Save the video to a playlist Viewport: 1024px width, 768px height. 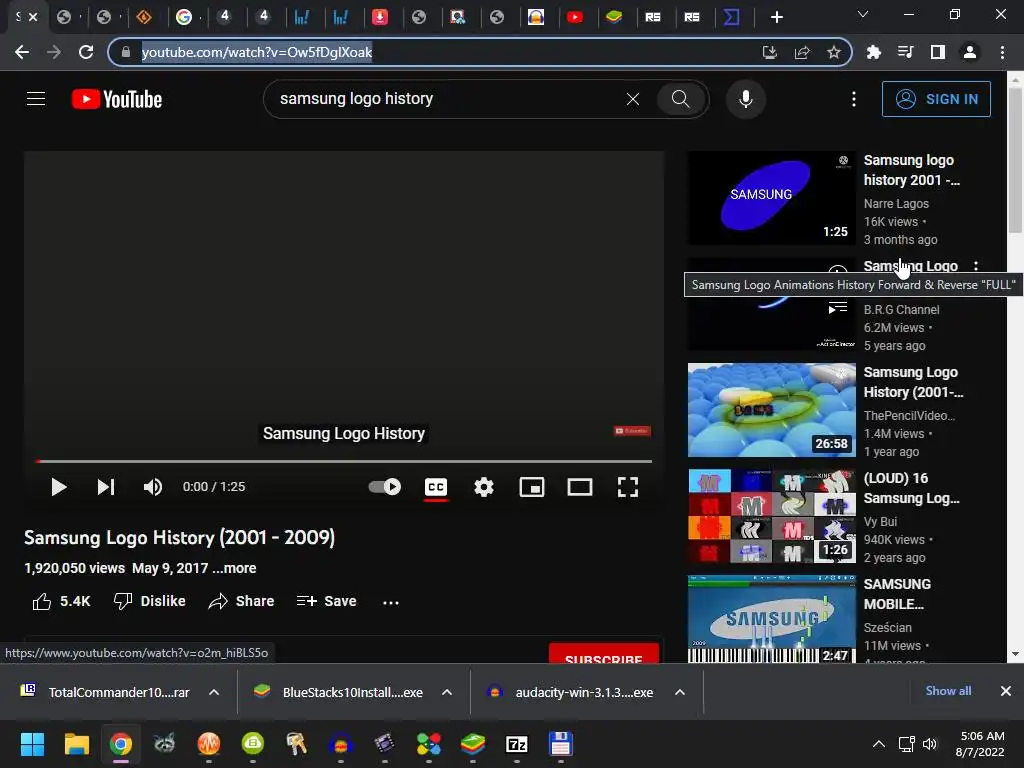click(x=327, y=601)
